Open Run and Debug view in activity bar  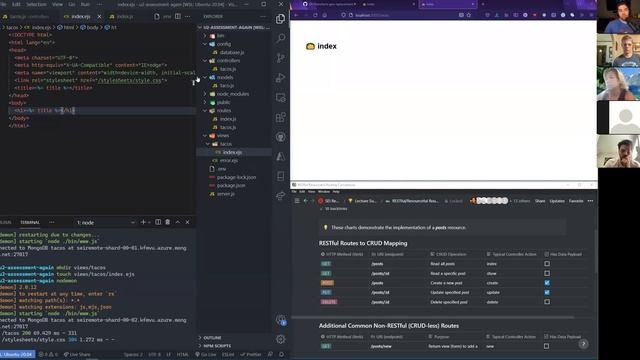pyautogui.click(x=280, y=78)
